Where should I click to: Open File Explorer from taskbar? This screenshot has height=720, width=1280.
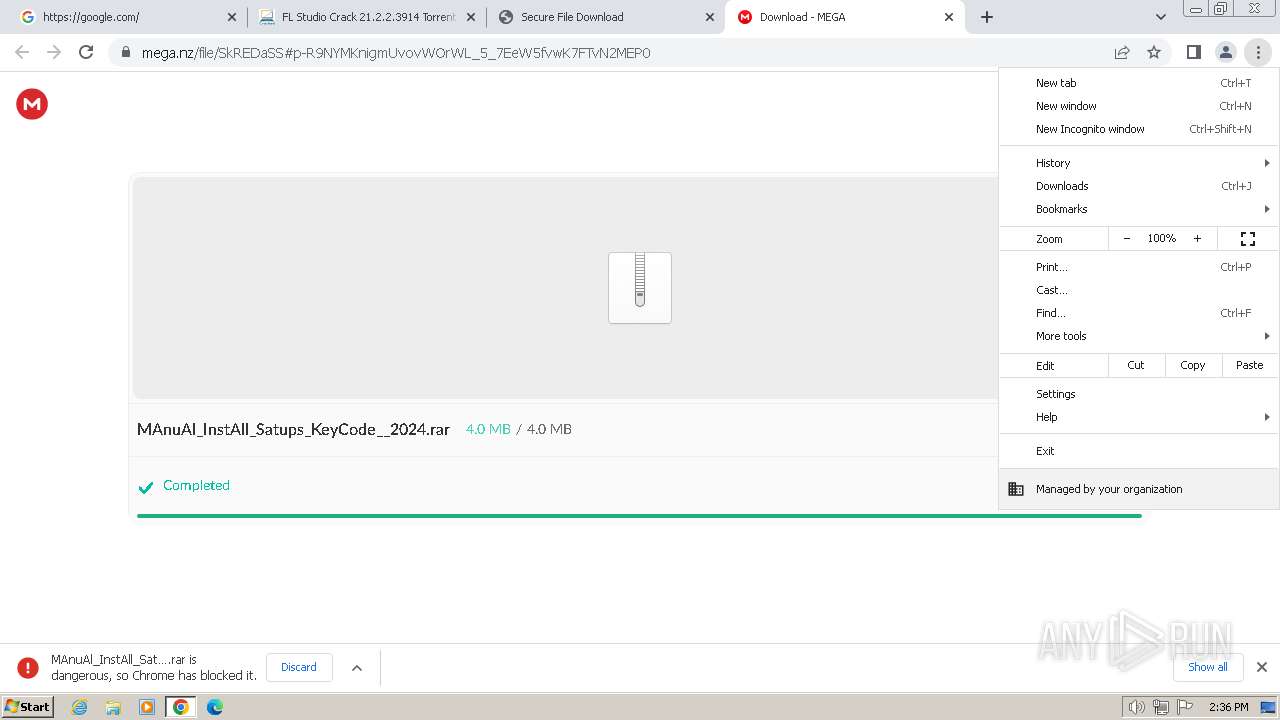click(x=113, y=707)
